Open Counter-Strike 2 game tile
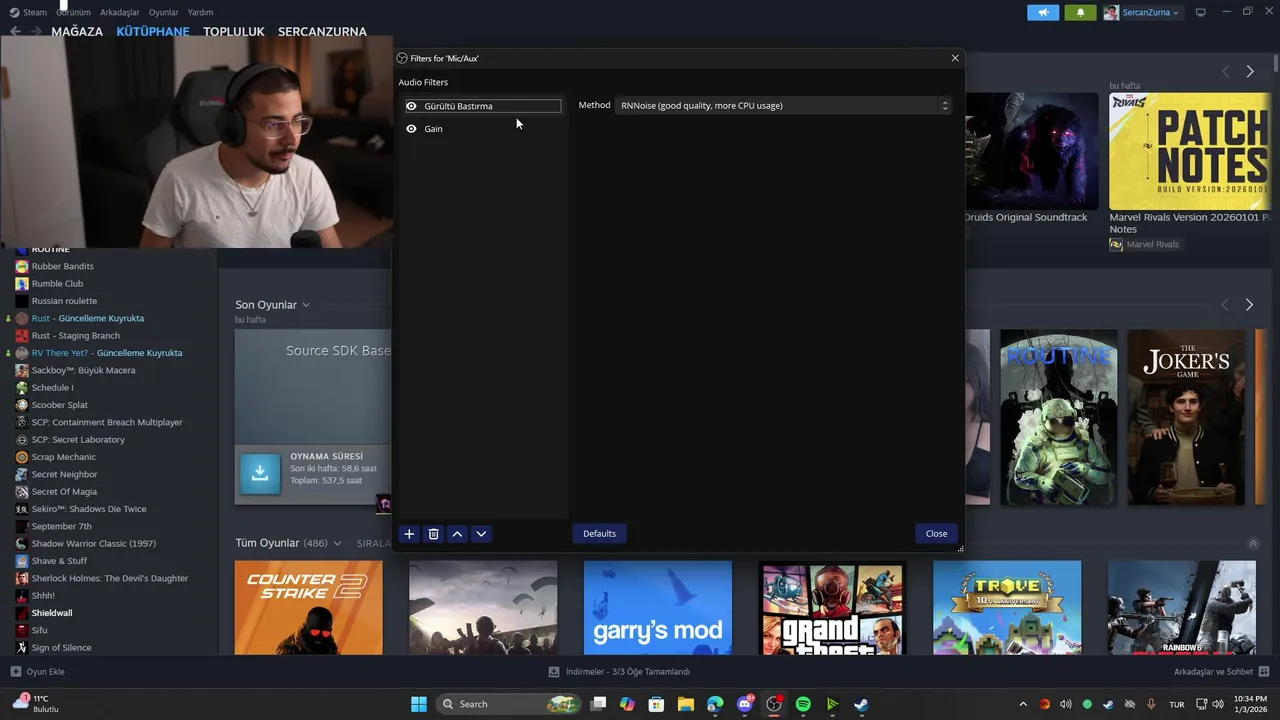This screenshot has width=1280, height=720. [308, 608]
